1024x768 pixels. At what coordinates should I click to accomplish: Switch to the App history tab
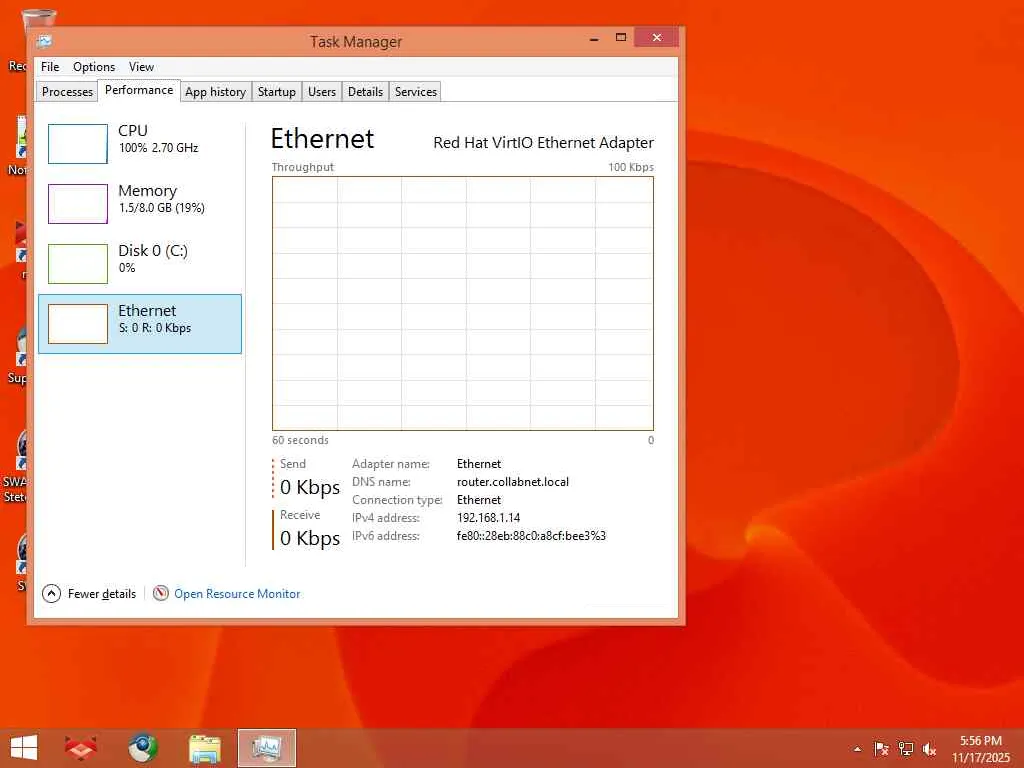click(215, 91)
